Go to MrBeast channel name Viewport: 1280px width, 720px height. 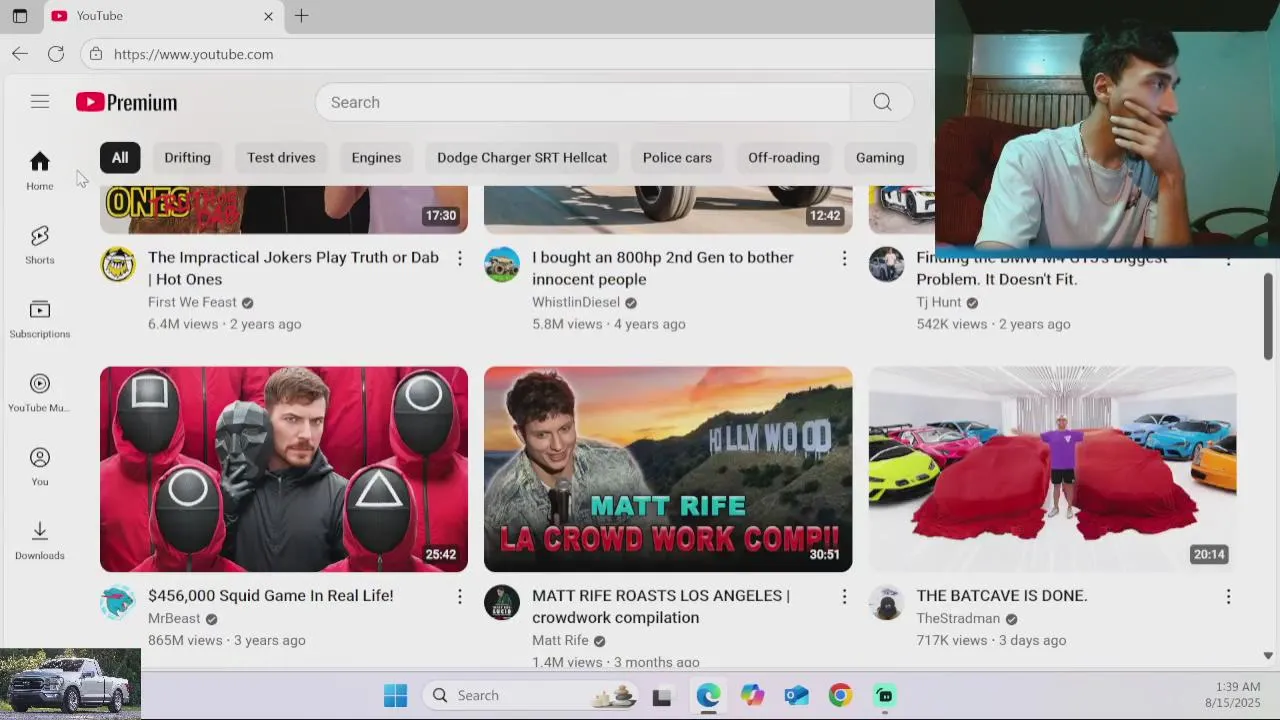[174, 618]
